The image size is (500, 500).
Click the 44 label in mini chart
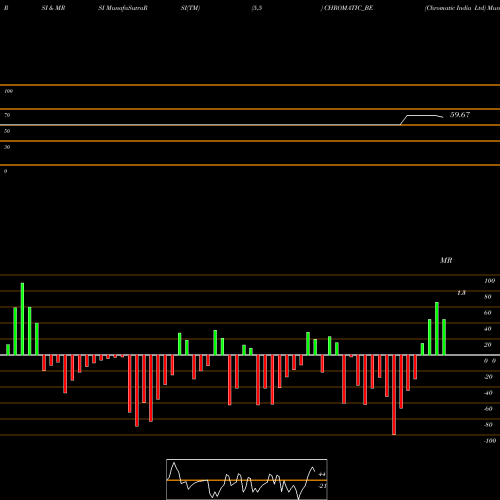click(322, 474)
